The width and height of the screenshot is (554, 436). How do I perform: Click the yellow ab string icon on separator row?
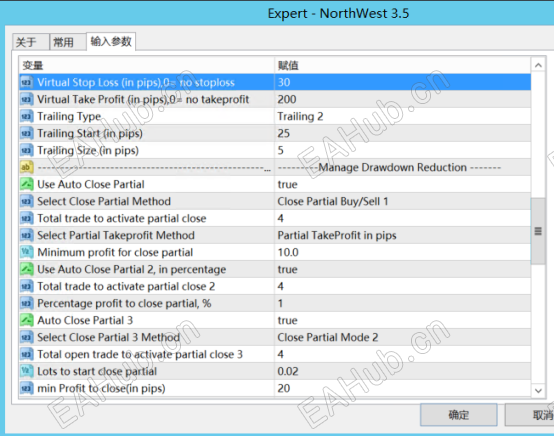click(x=26, y=167)
